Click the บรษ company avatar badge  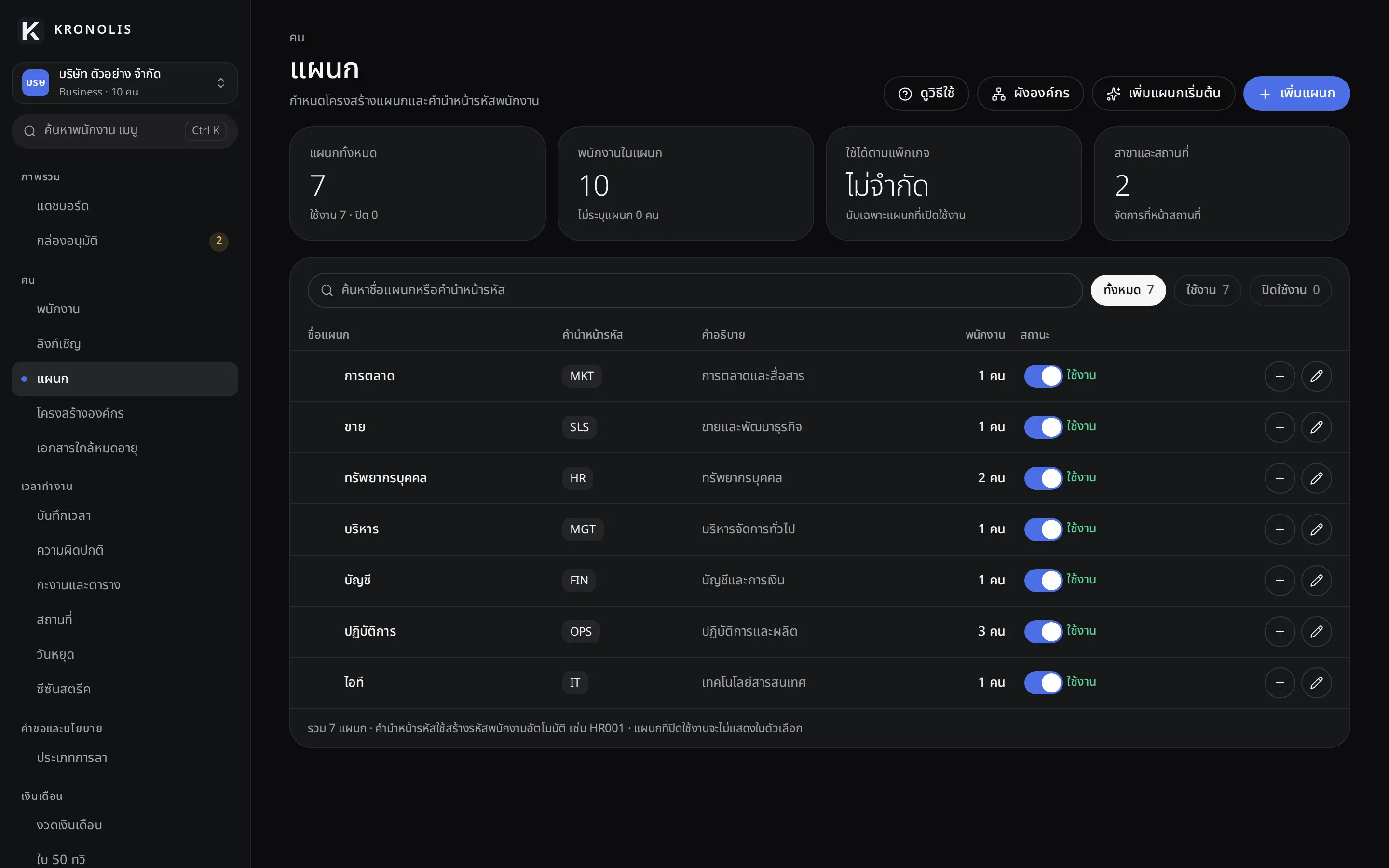pos(36,82)
